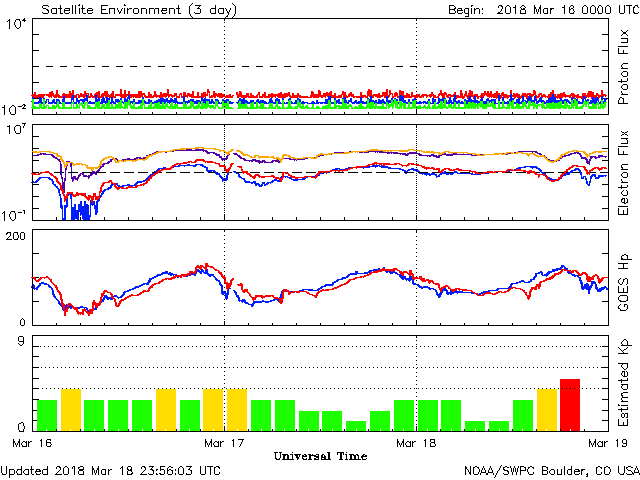Image resolution: width=640 pixels, height=480 pixels.
Task: Click the yellow Kp bar right after the Mar 17 line
Action: [x=237, y=410]
